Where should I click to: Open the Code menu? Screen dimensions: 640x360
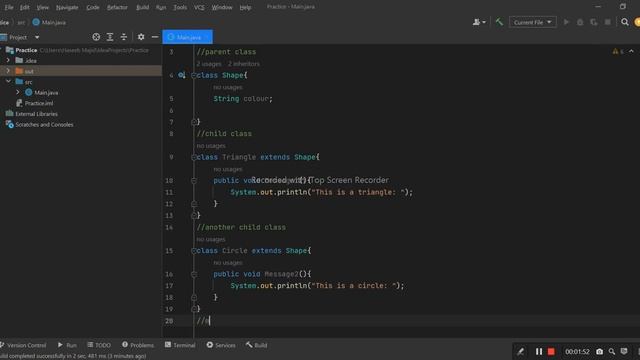coord(93,7)
